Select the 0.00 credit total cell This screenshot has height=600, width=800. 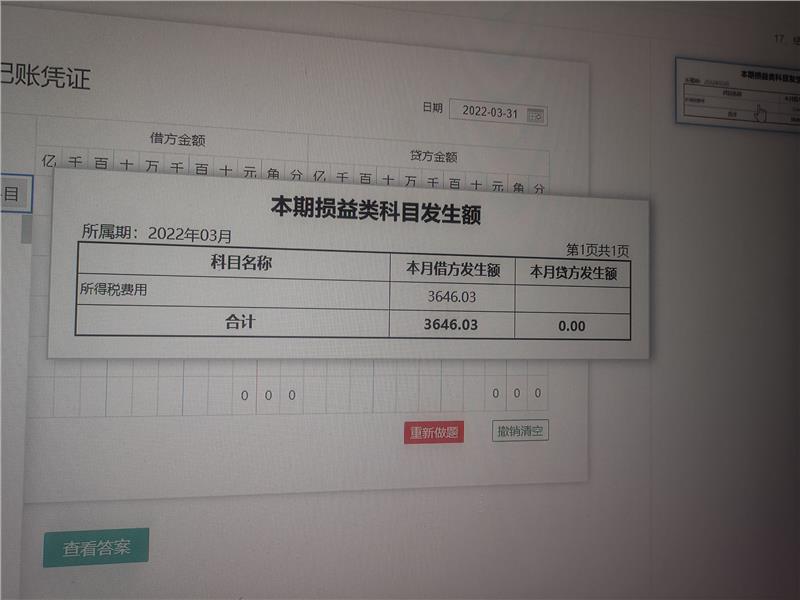(x=572, y=326)
